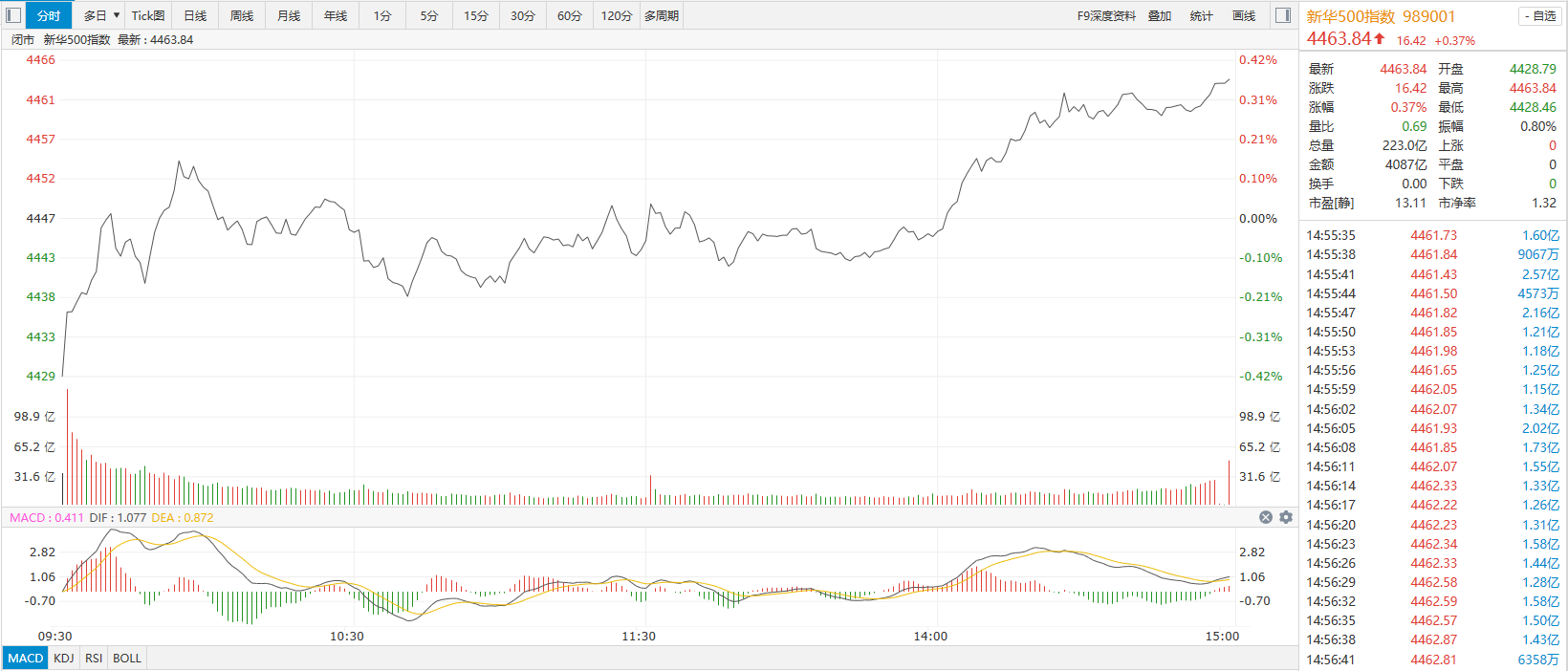Switch to the 日线 daily chart
Screen dimensions: 1568x671
(195, 15)
